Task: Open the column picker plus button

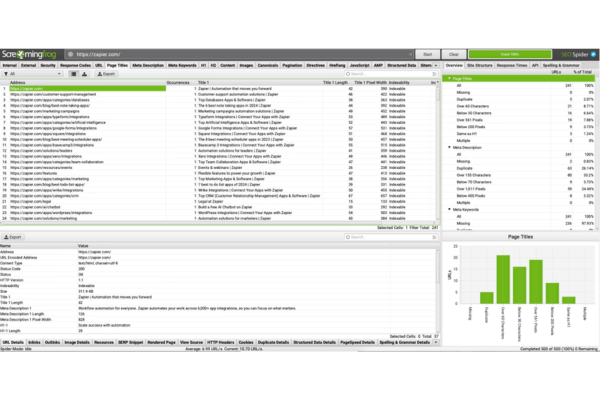Action: 438,82
